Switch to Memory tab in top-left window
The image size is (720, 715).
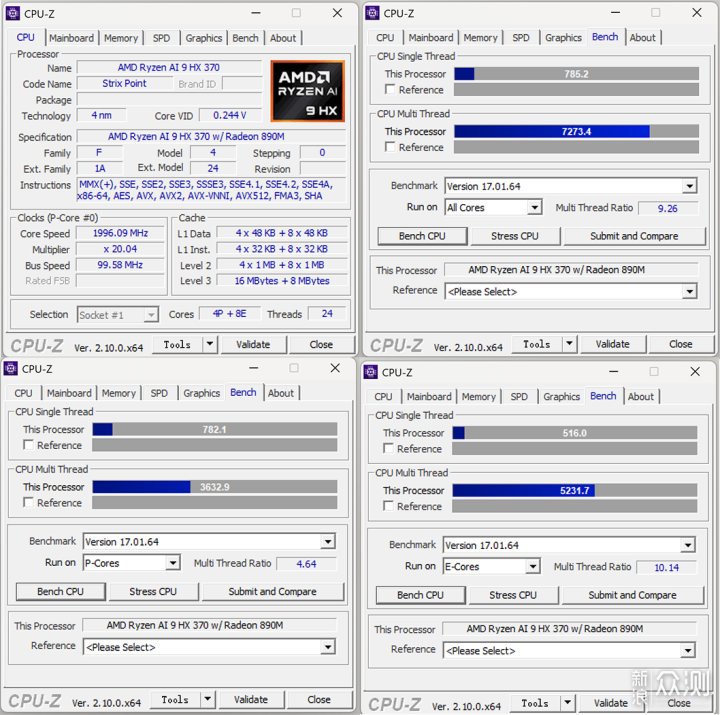pos(121,38)
